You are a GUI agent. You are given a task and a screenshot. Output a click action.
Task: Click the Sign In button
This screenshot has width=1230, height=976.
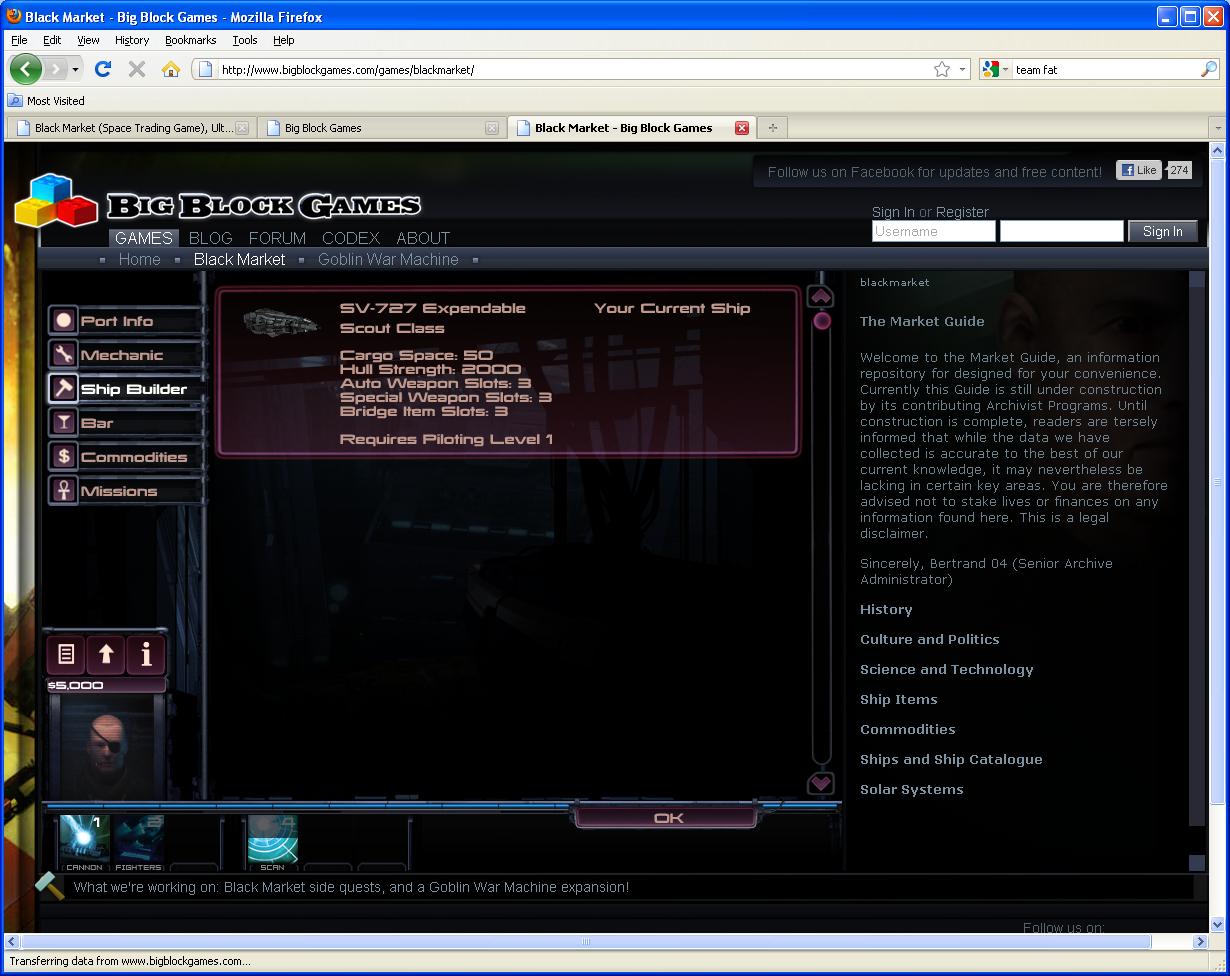(1162, 231)
